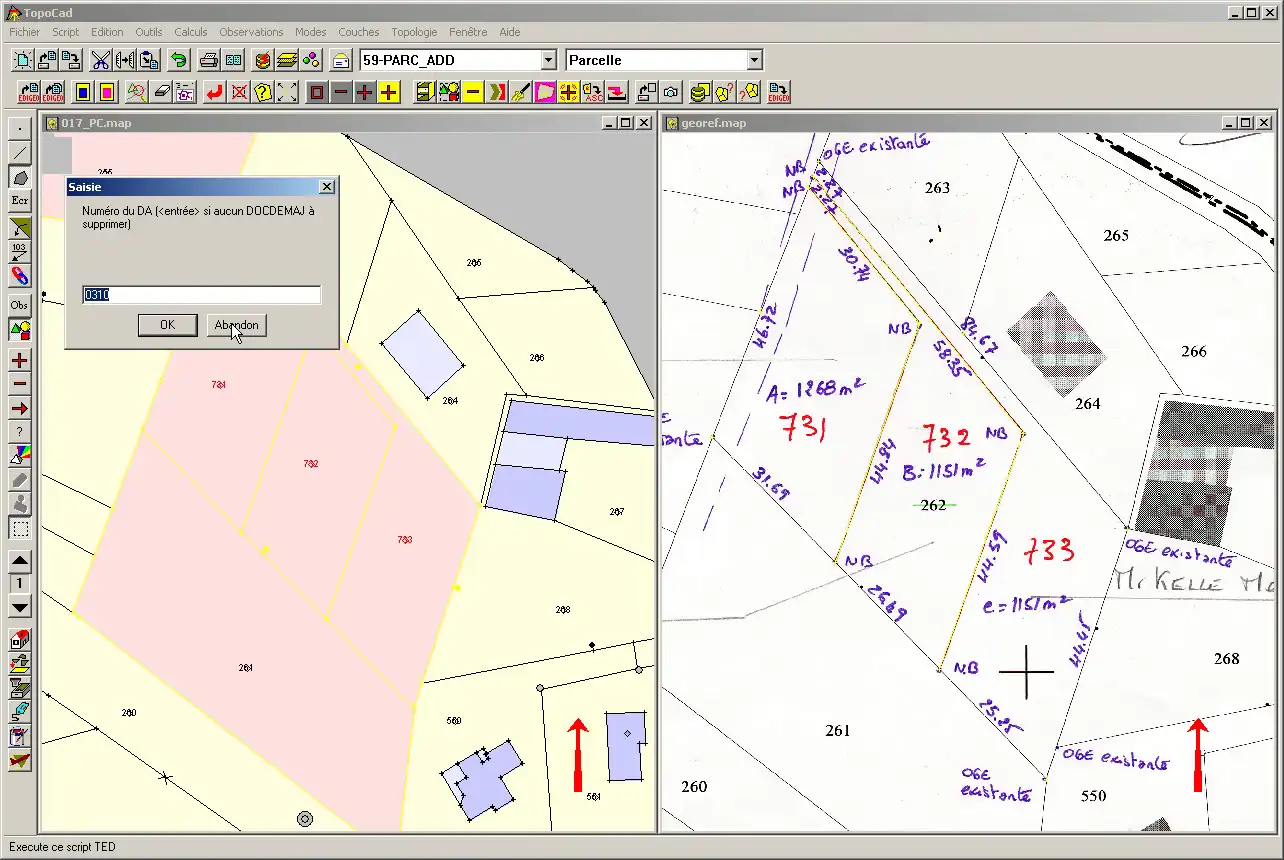Click the chain link tool icon
The width and height of the screenshot is (1284, 860).
coord(20,275)
